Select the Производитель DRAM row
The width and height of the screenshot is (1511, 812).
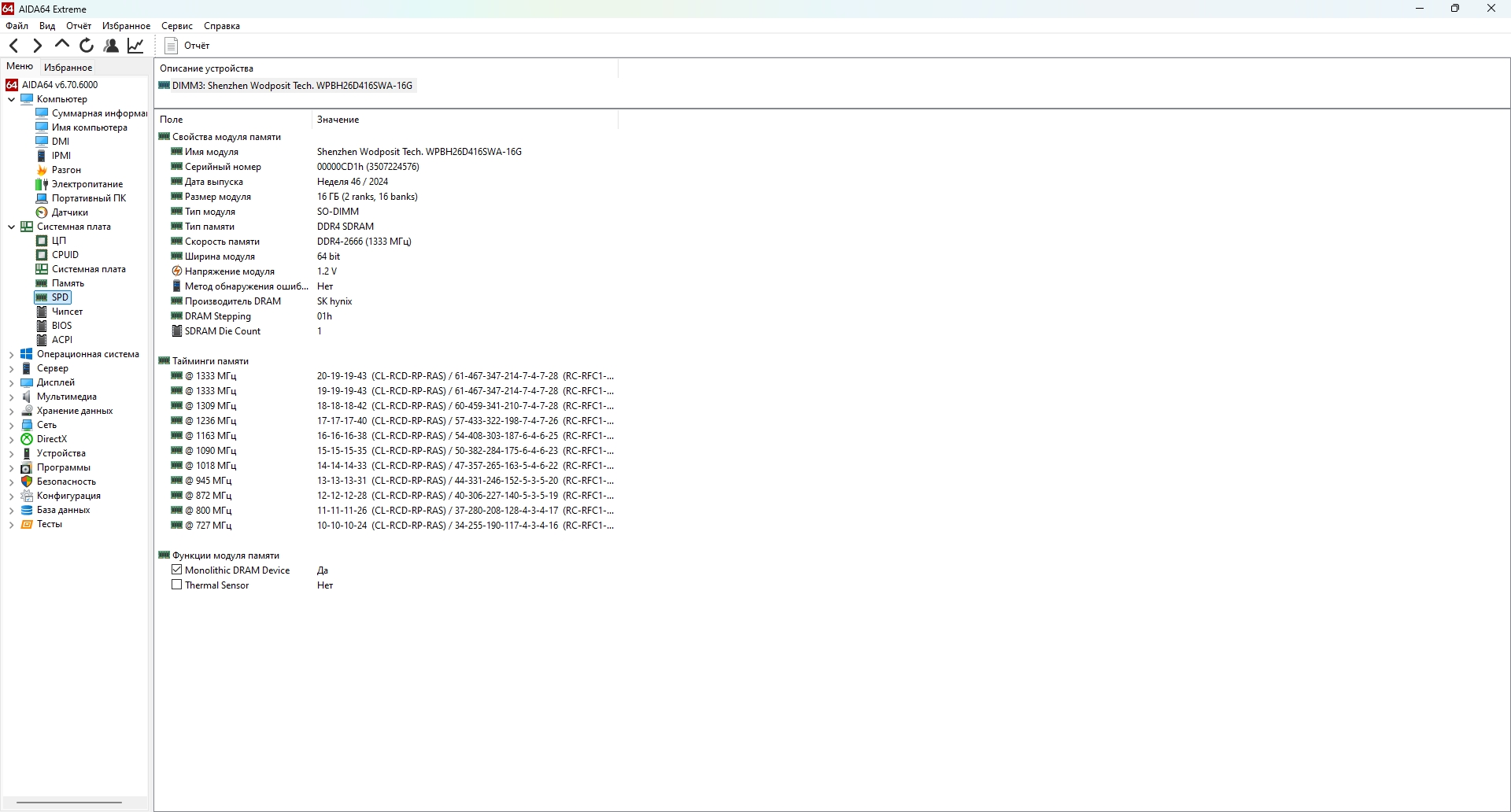click(x=386, y=301)
